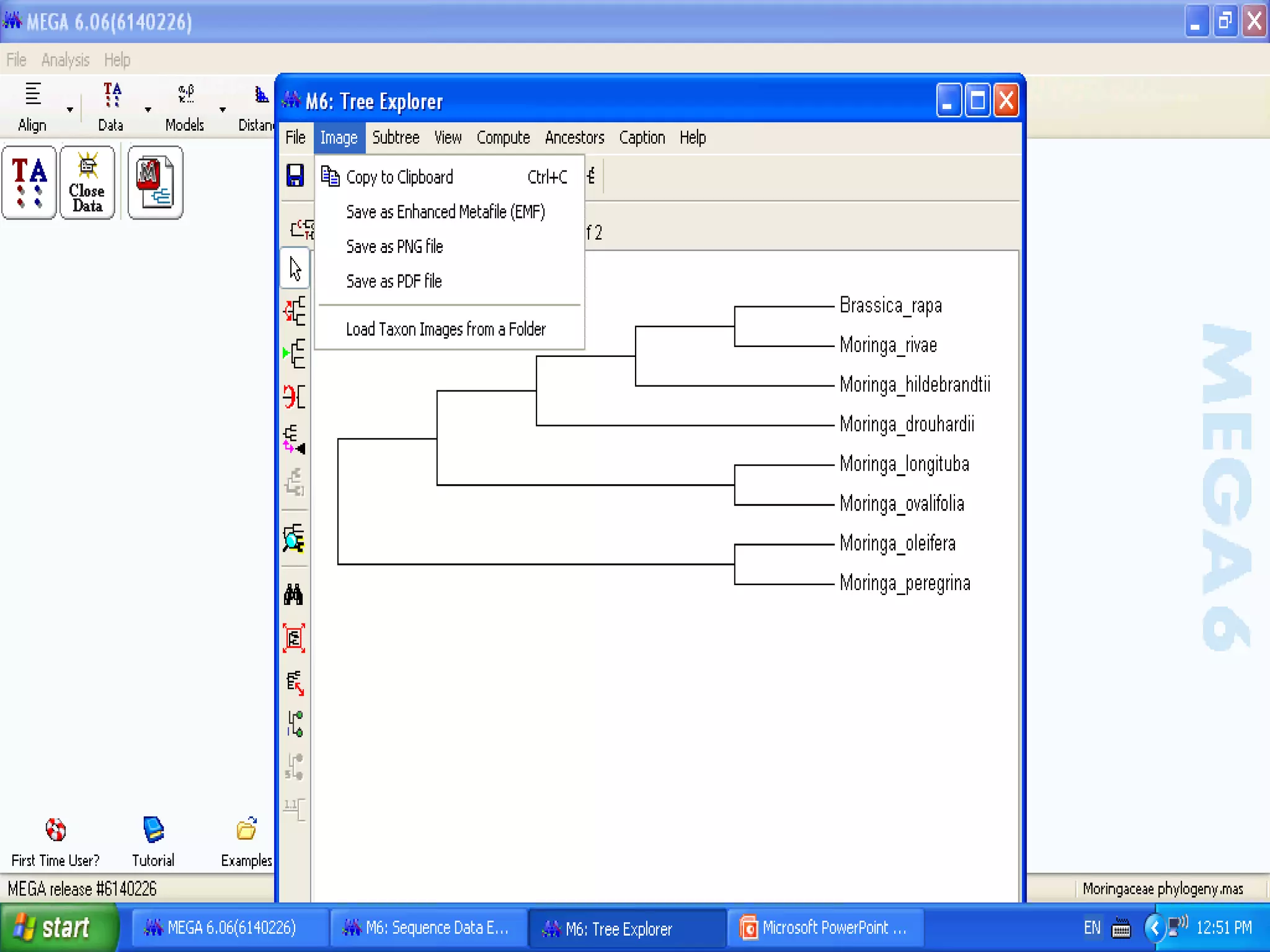Click the tree style icon below Save
Viewport: 1270px width, 952px height.
301,229
